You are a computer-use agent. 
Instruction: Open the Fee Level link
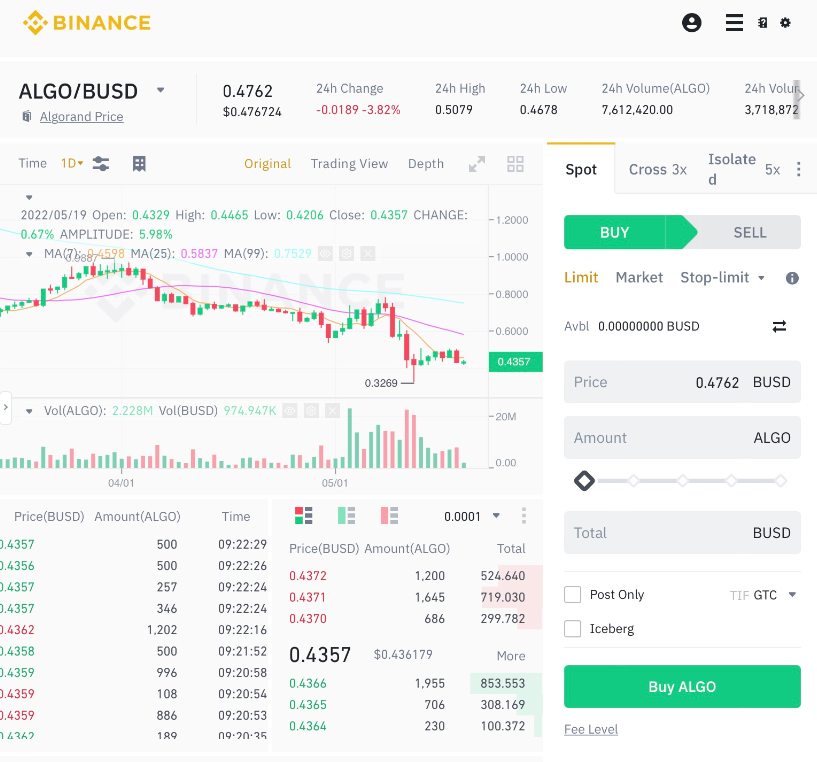tap(591, 729)
